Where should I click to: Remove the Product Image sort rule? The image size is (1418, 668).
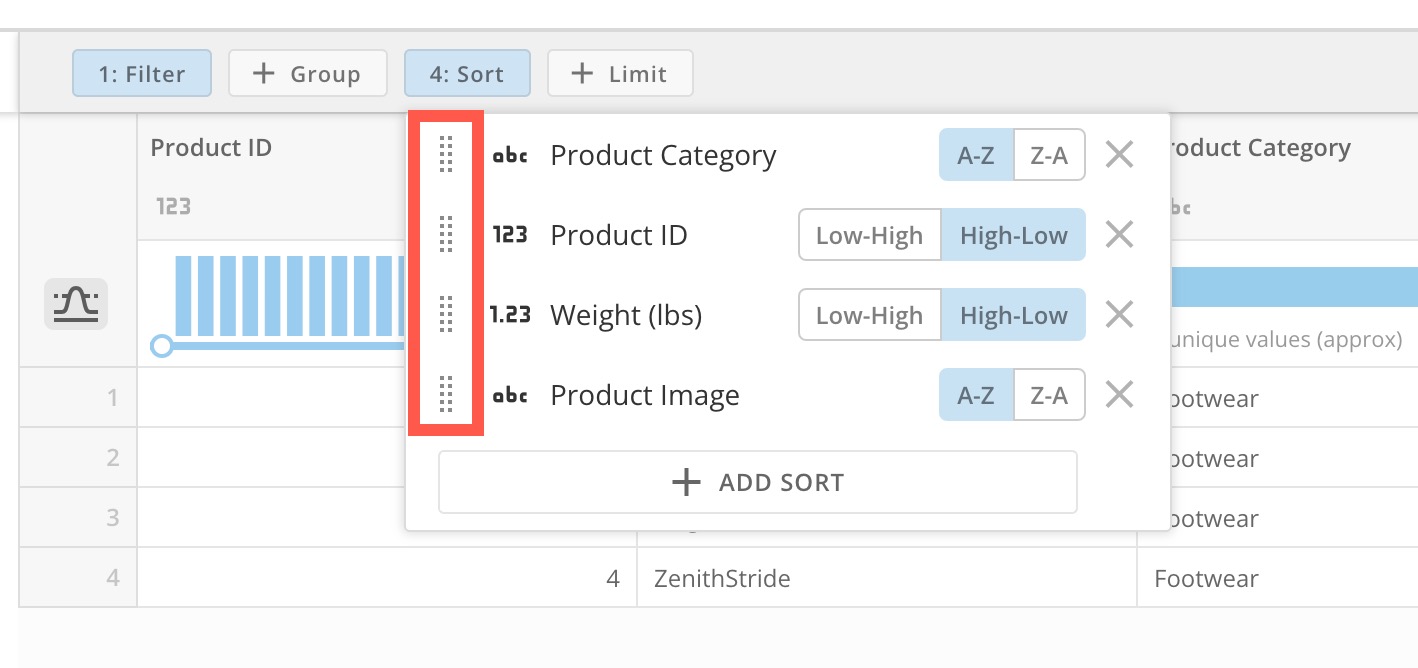point(1119,395)
